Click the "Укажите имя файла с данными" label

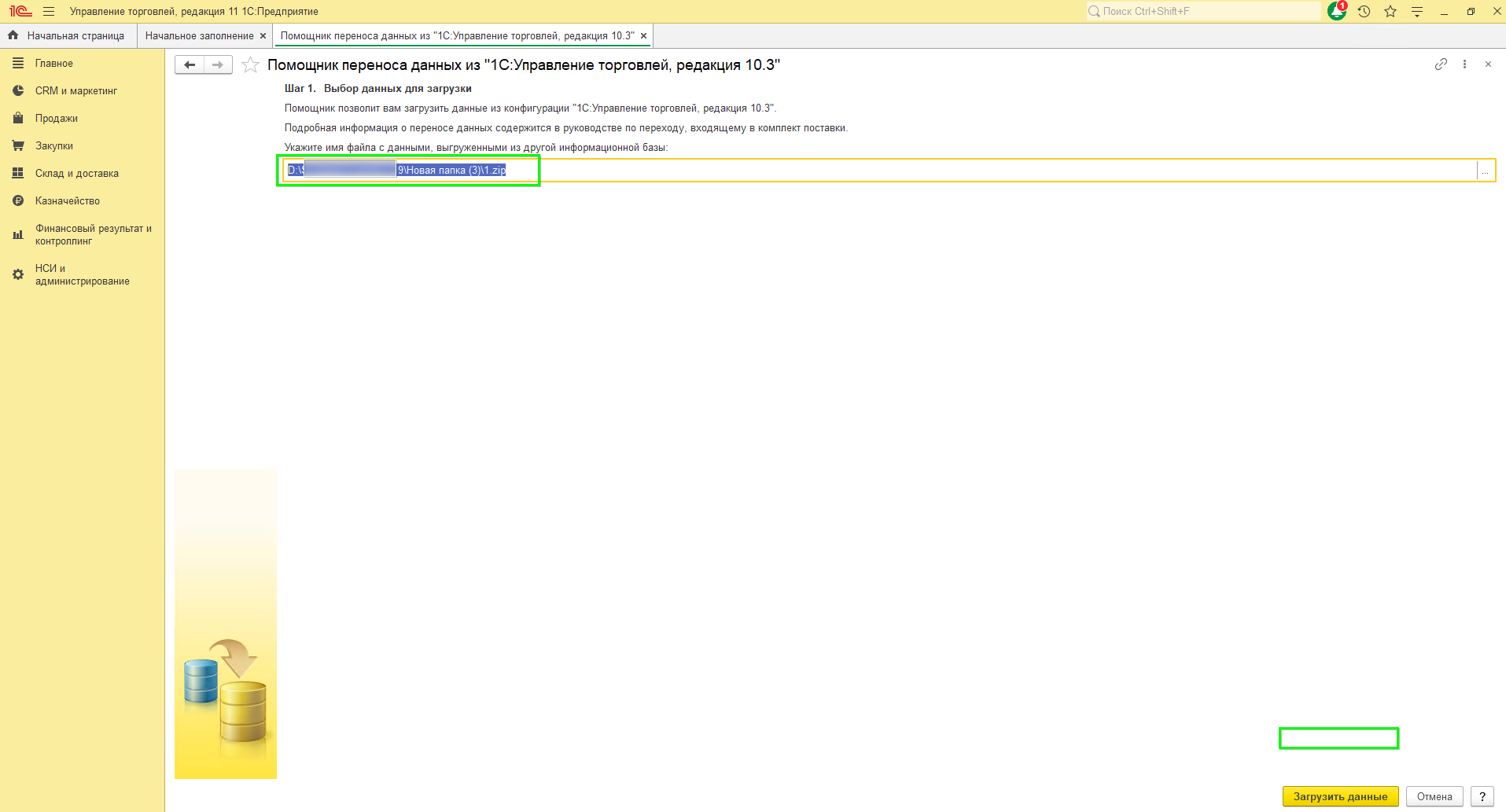coord(476,147)
